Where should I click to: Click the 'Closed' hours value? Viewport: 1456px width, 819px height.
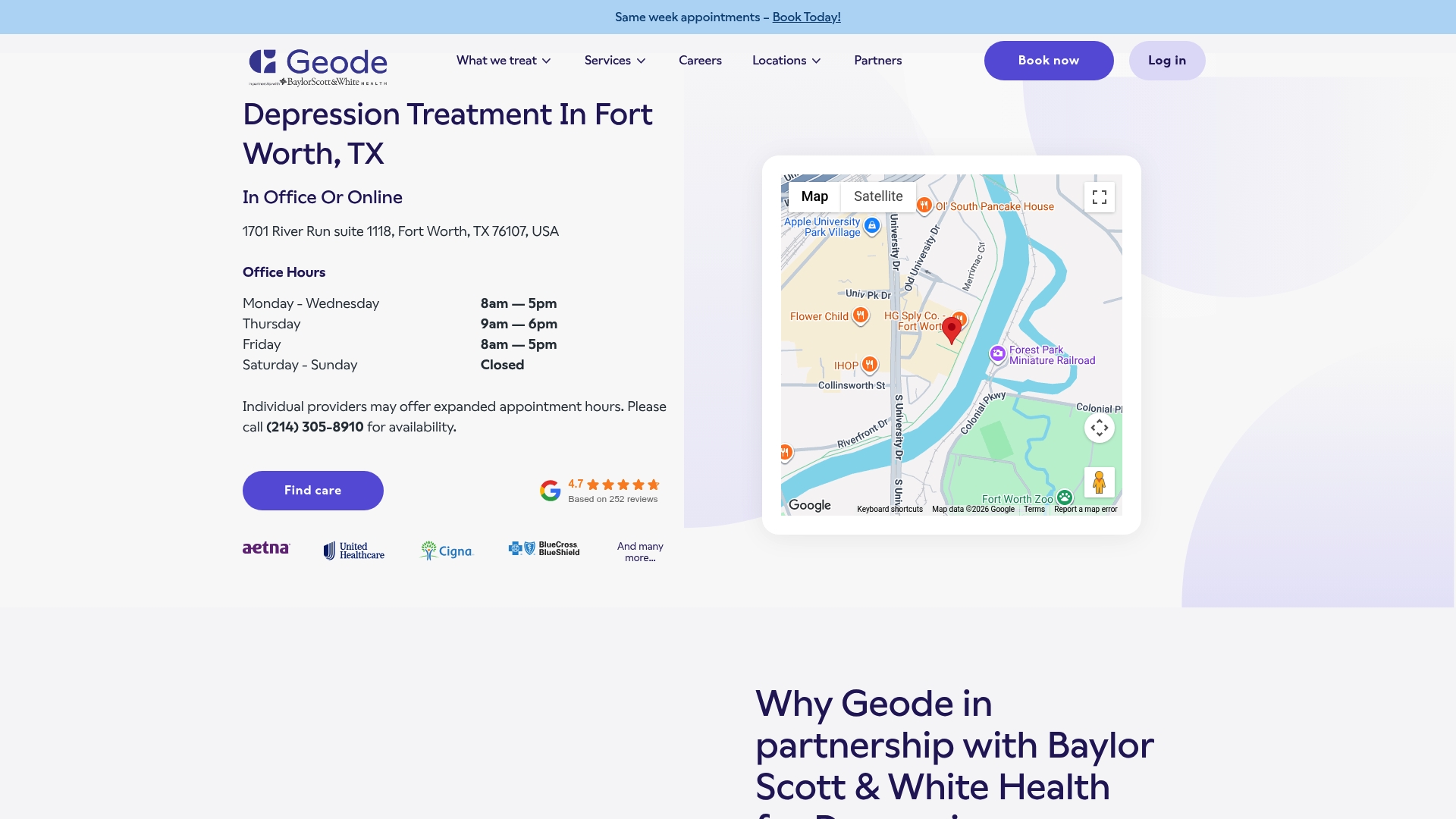[x=502, y=365]
